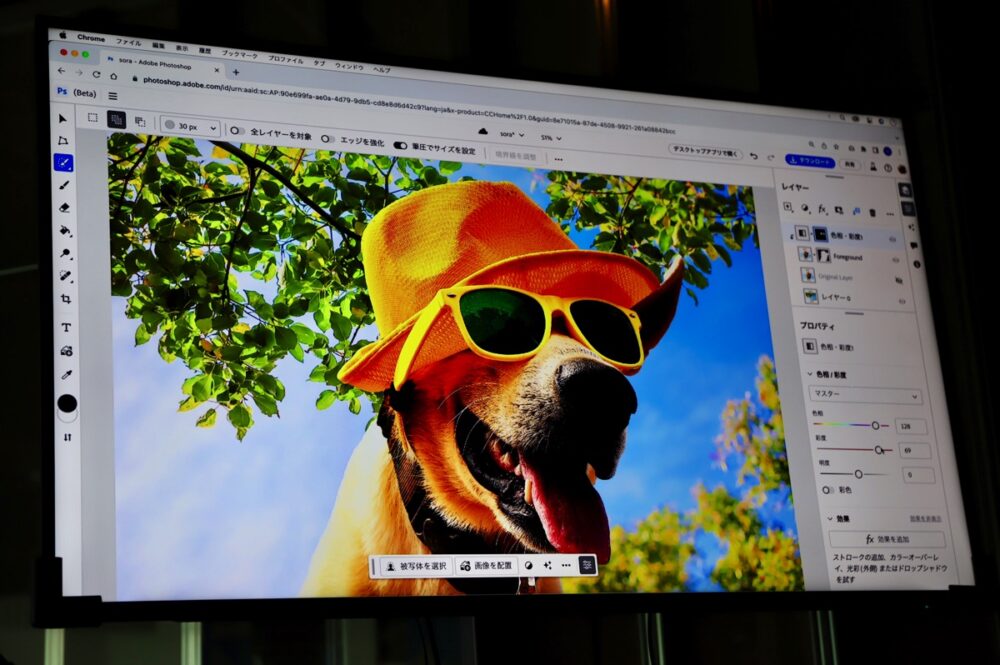Activate the Type tool (T)
The width and height of the screenshot is (1000, 665).
click(x=66, y=327)
